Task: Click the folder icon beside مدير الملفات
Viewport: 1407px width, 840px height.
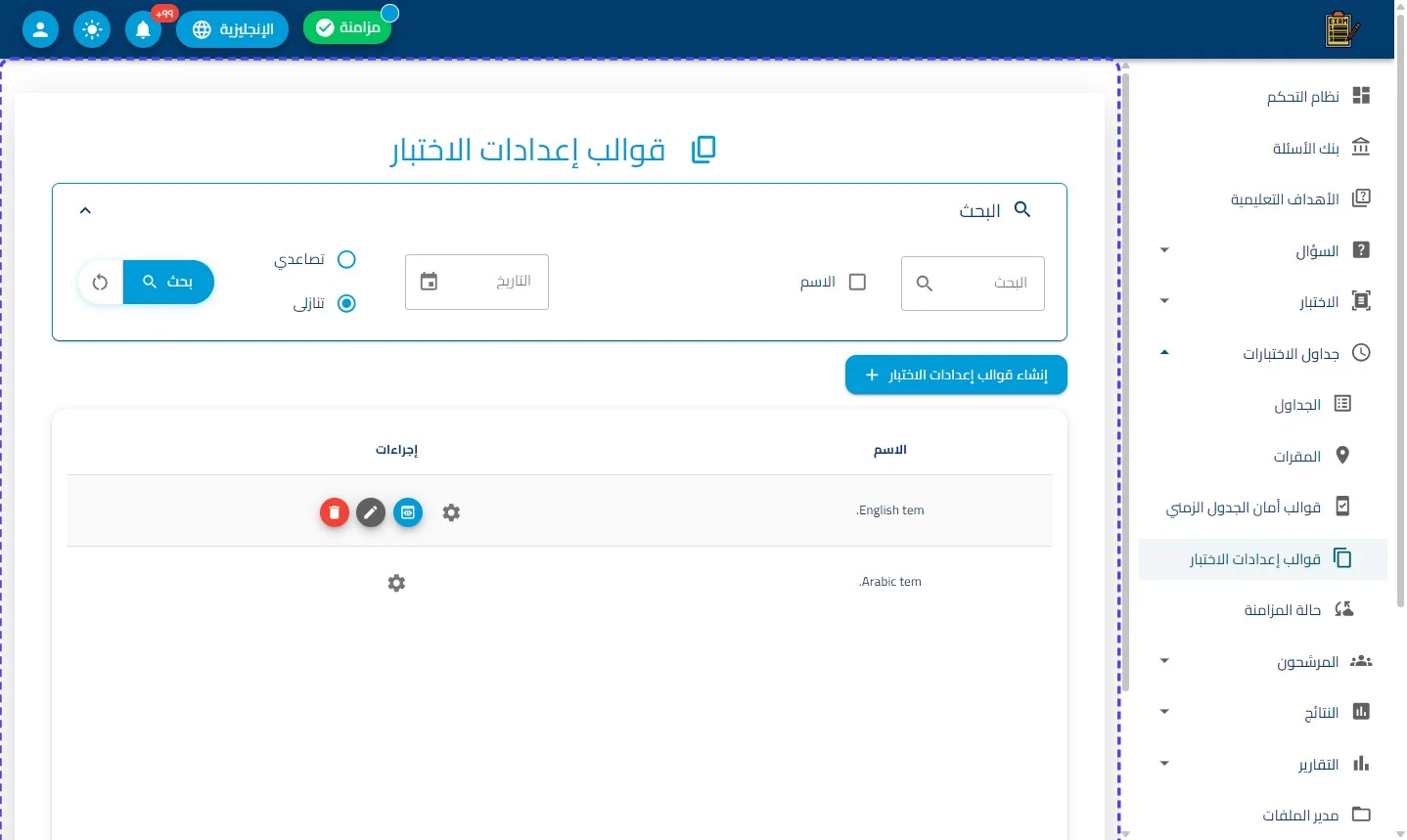Action: tap(1361, 814)
